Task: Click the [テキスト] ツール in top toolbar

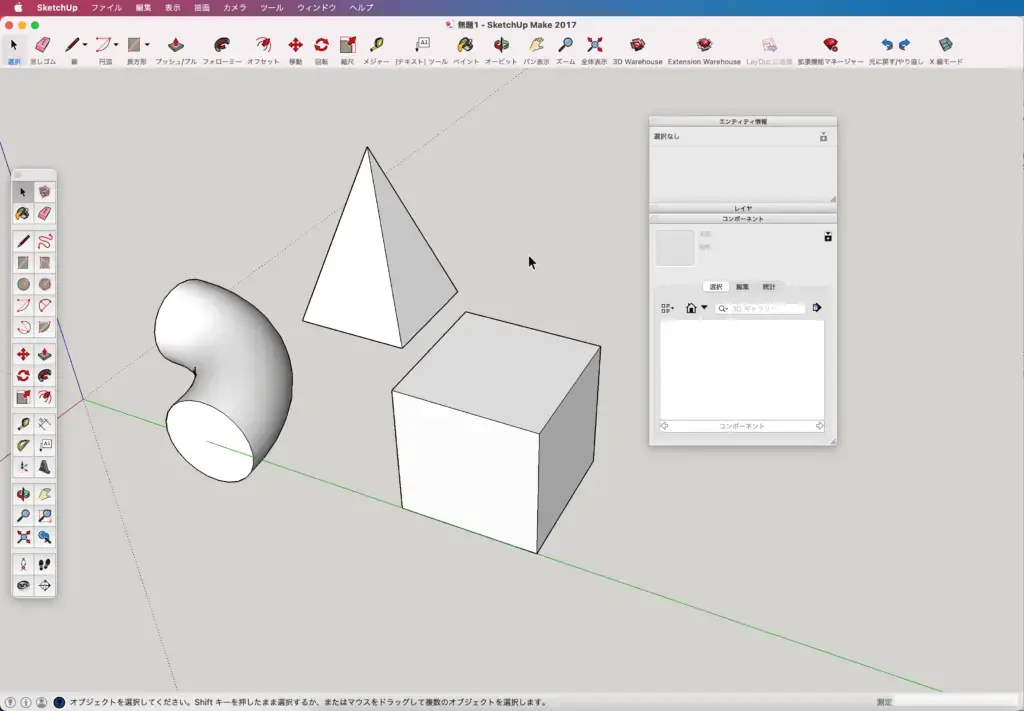Action: point(422,50)
